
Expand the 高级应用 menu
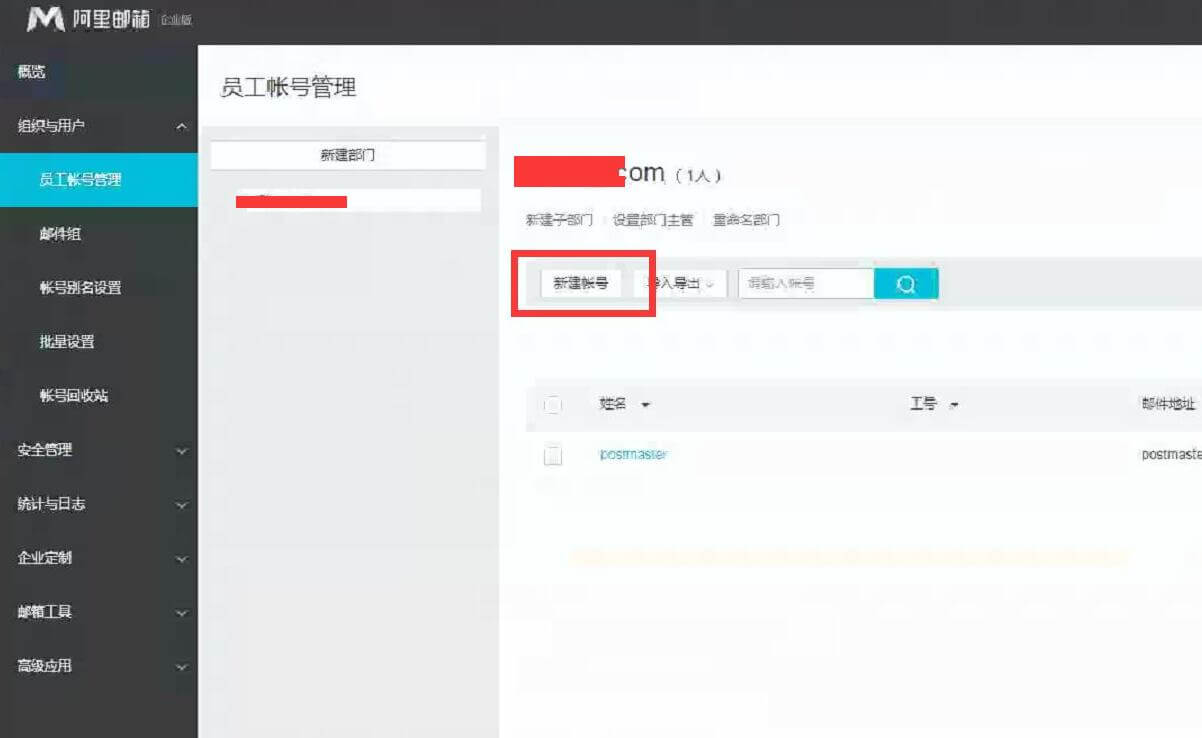[181, 667]
